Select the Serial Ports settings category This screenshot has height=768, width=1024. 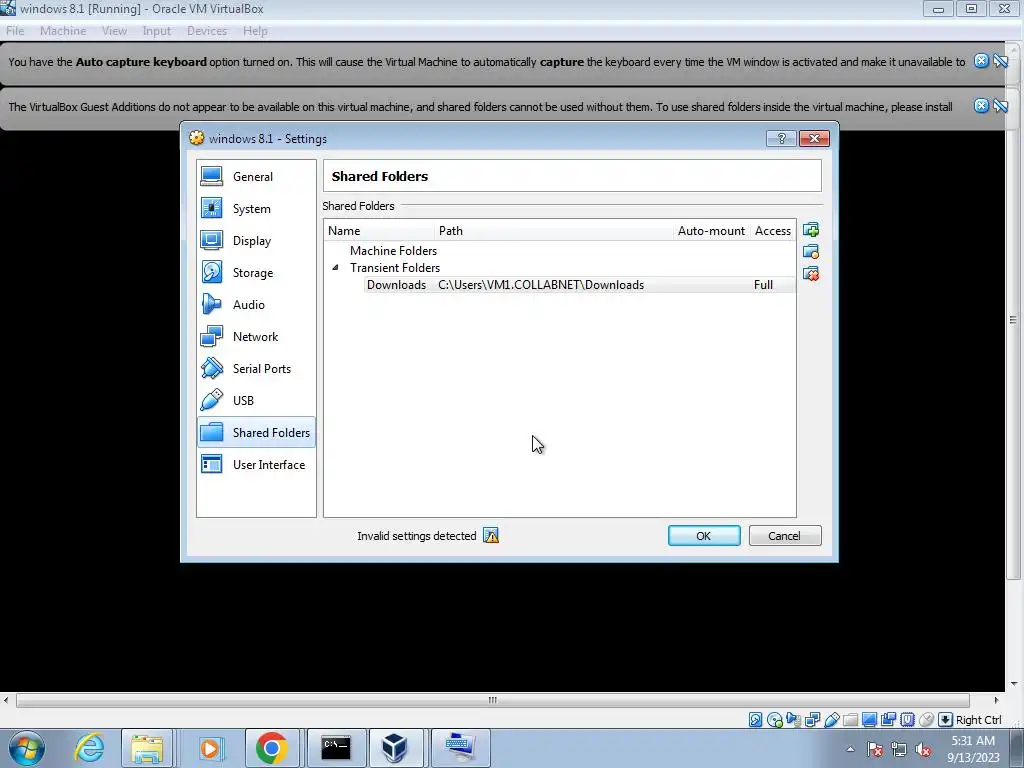click(x=256, y=369)
